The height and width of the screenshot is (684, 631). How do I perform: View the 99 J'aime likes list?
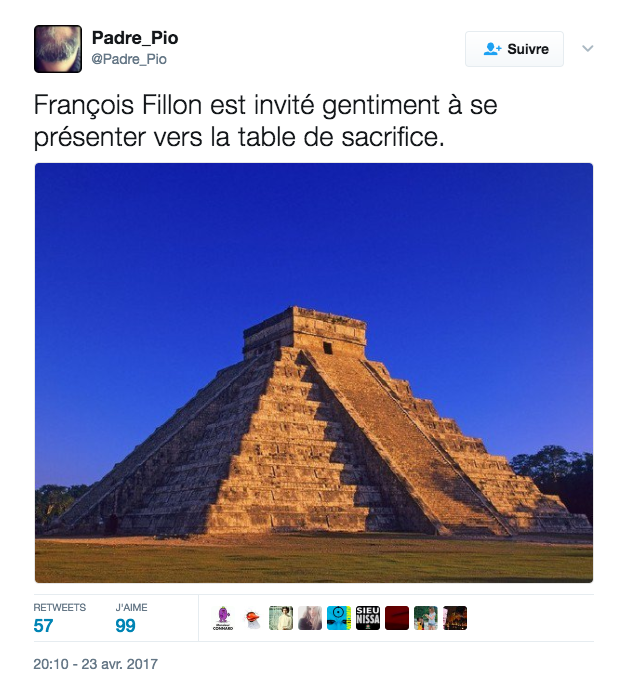pyautogui.click(x=131, y=619)
